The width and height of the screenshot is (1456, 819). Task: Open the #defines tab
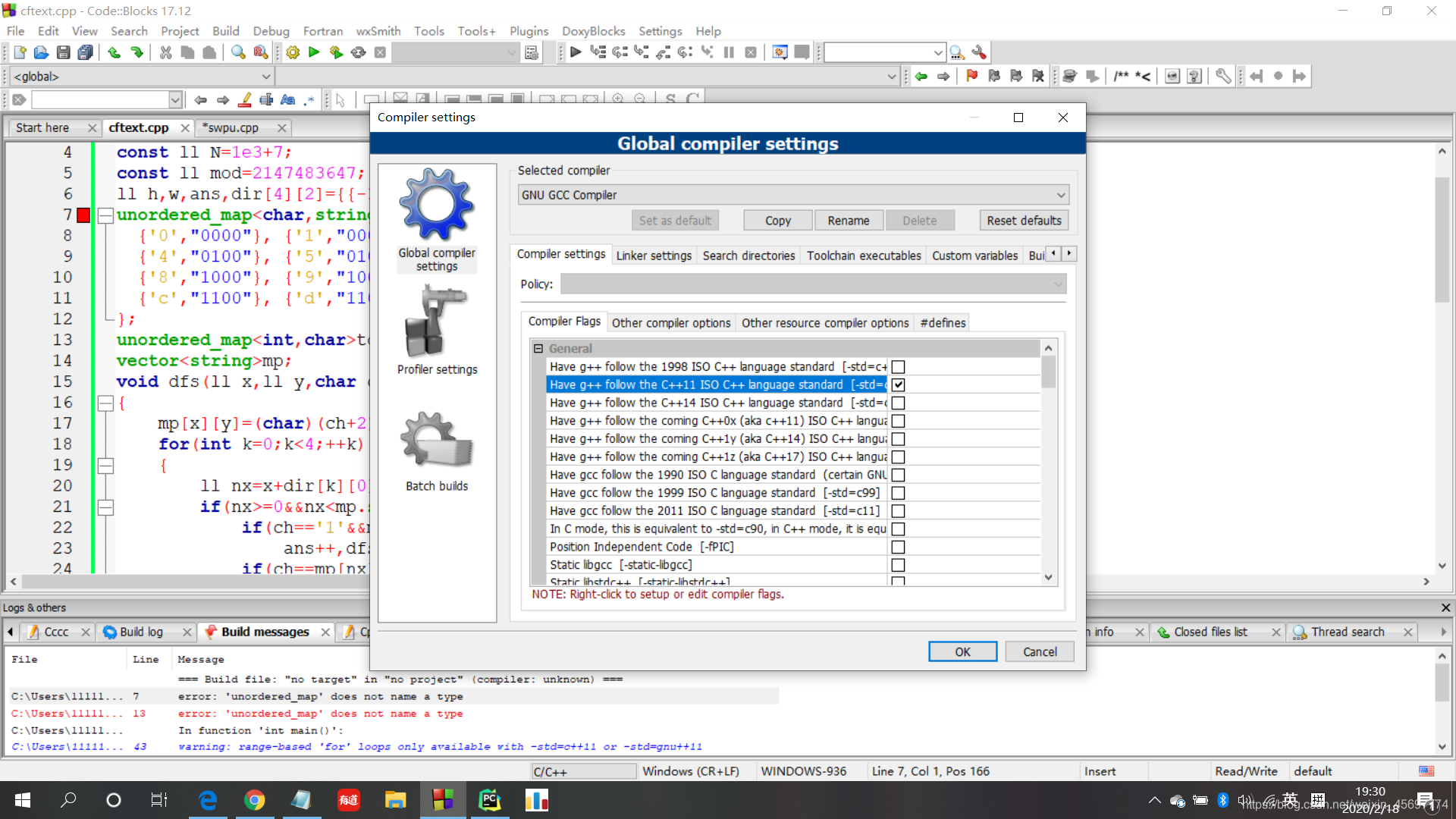pos(943,323)
